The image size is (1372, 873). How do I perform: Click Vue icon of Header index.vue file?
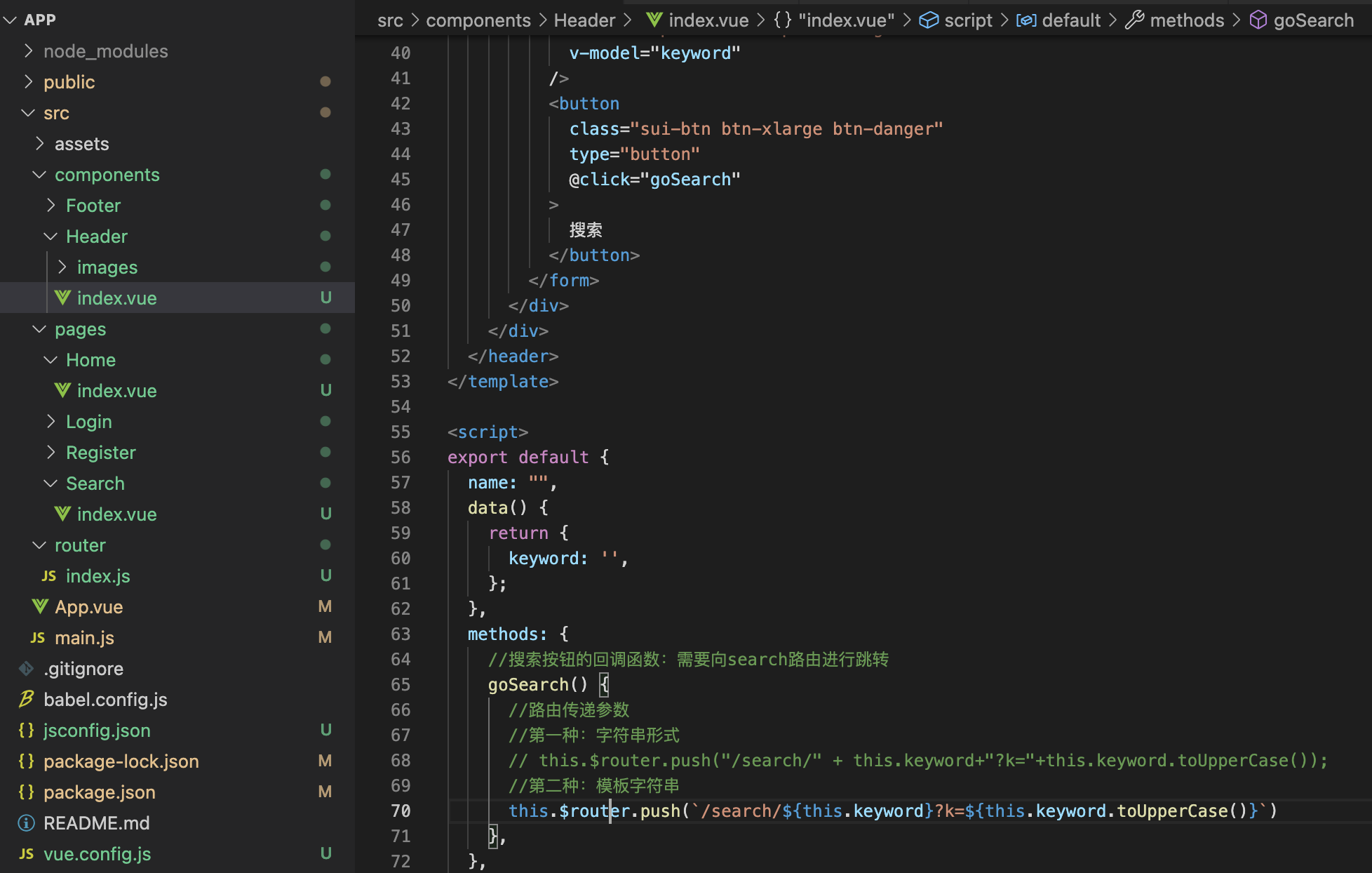click(x=62, y=298)
